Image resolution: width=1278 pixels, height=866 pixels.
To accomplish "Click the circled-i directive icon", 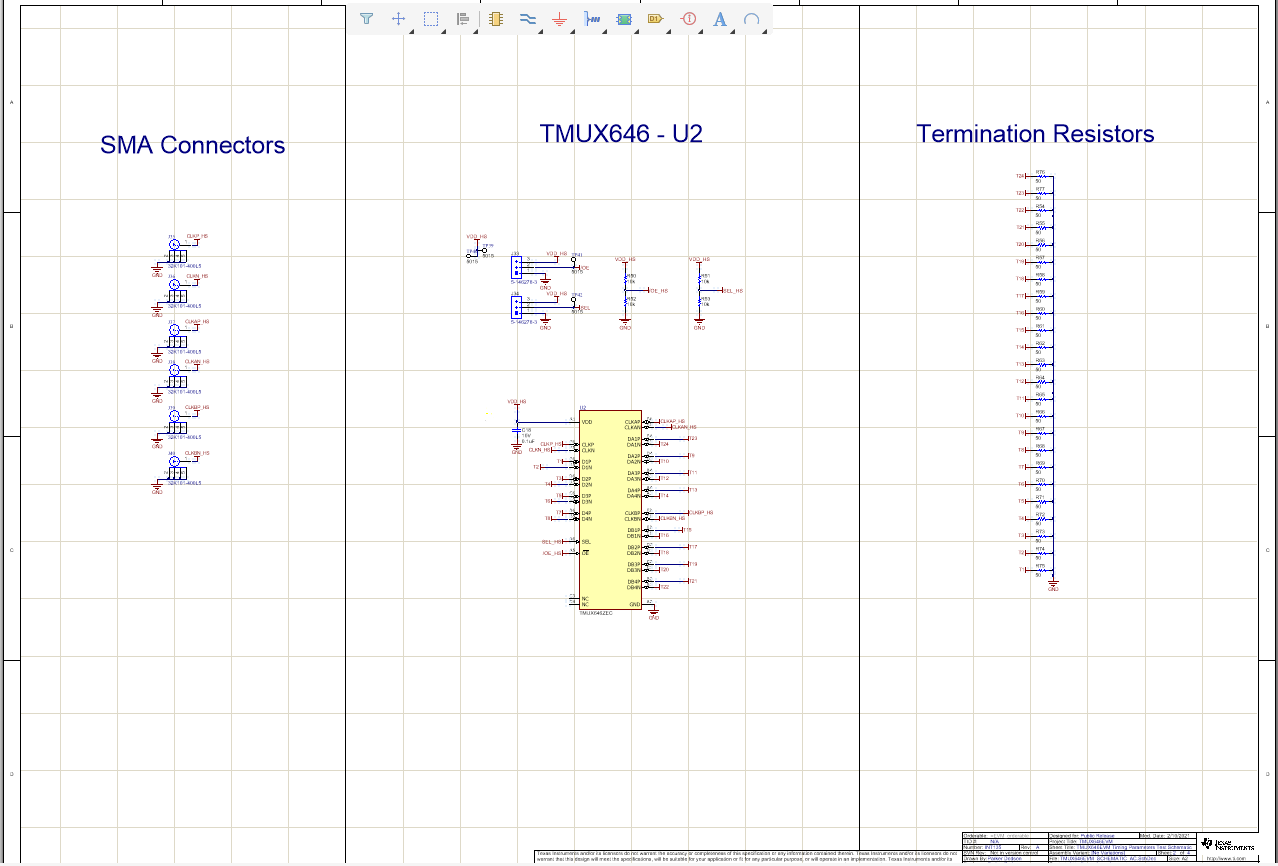I will pyautogui.click(x=688, y=18).
